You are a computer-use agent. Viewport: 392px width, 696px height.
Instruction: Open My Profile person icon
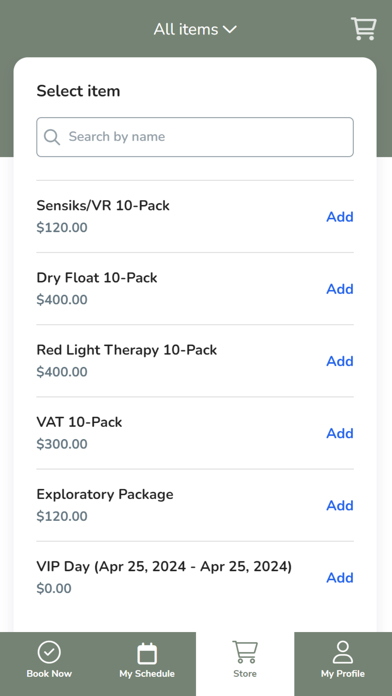pos(343,652)
